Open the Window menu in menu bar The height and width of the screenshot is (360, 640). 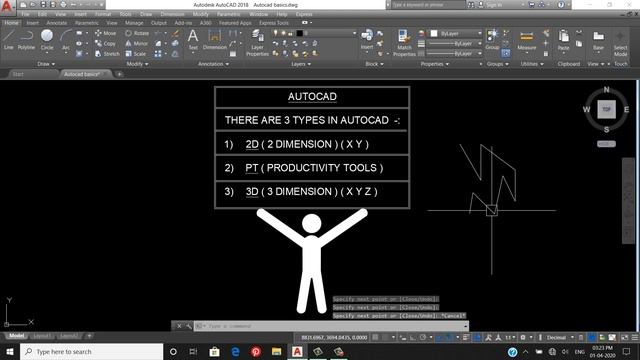[x=258, y=14]
